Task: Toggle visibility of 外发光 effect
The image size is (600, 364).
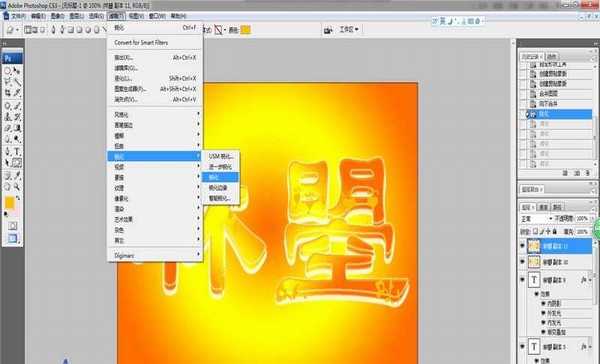Action: [543, 313]
